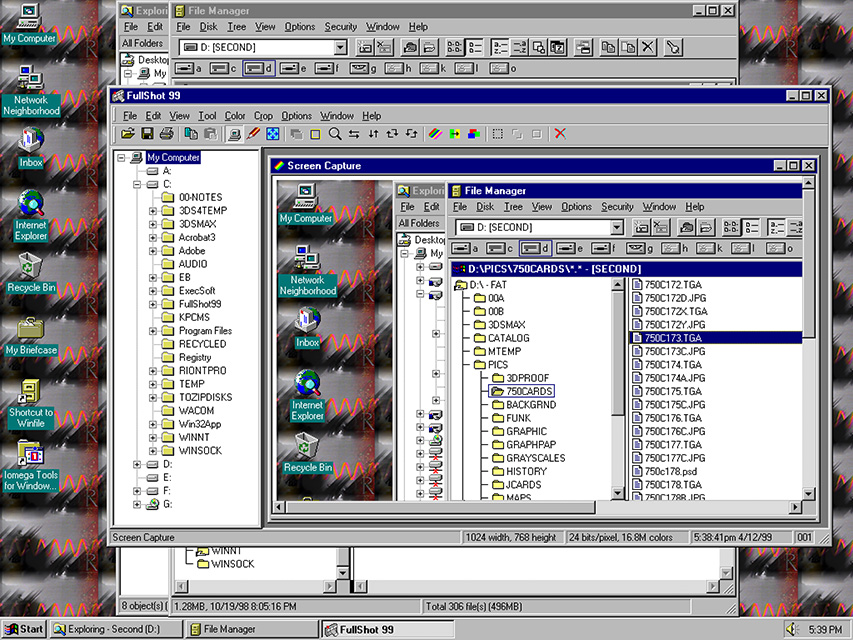Select the dotted rectangle selection icon in FullShot

pyautogui.click(x=498, y=134)
